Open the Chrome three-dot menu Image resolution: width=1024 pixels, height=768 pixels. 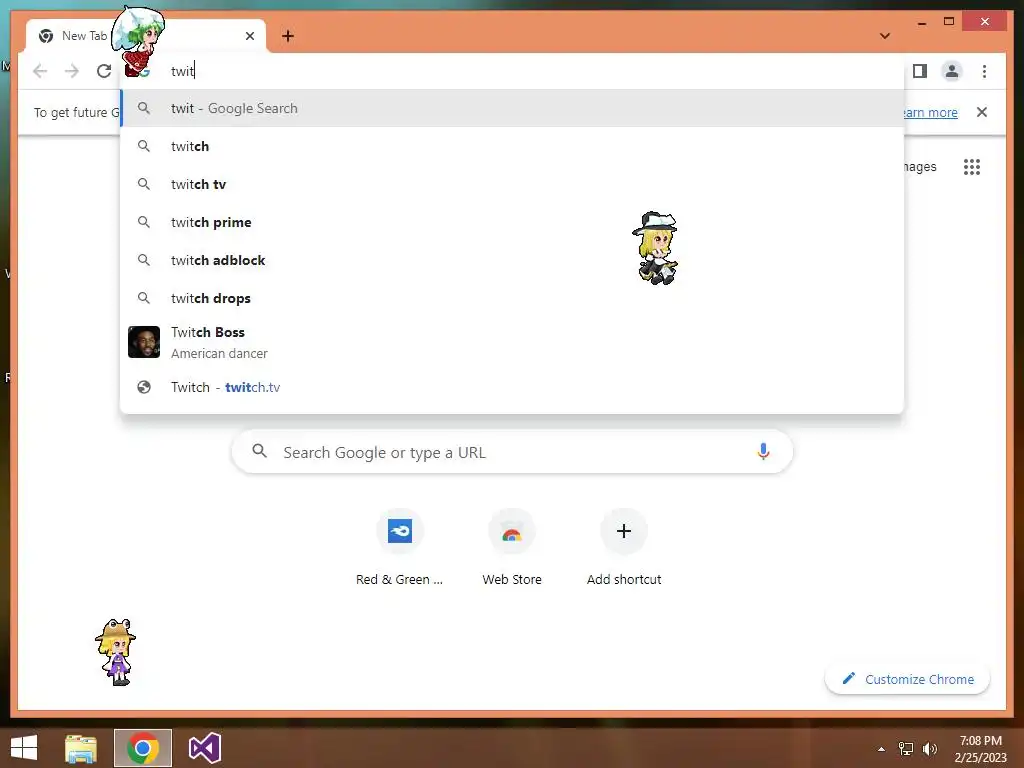pyautogui.click(x=984, y=71)
